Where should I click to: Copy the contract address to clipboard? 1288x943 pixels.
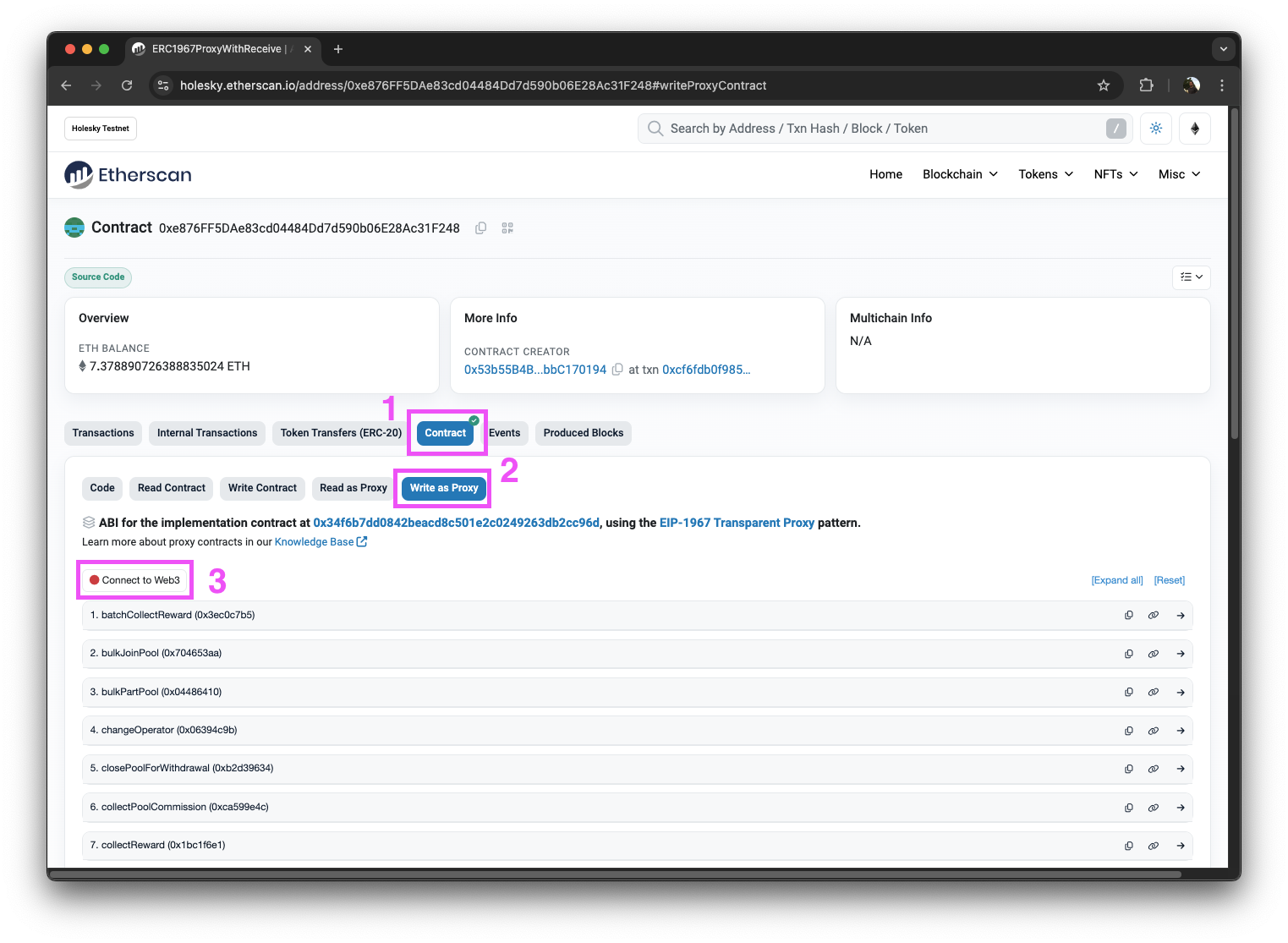pyautogui.click(x=480, y=228)
